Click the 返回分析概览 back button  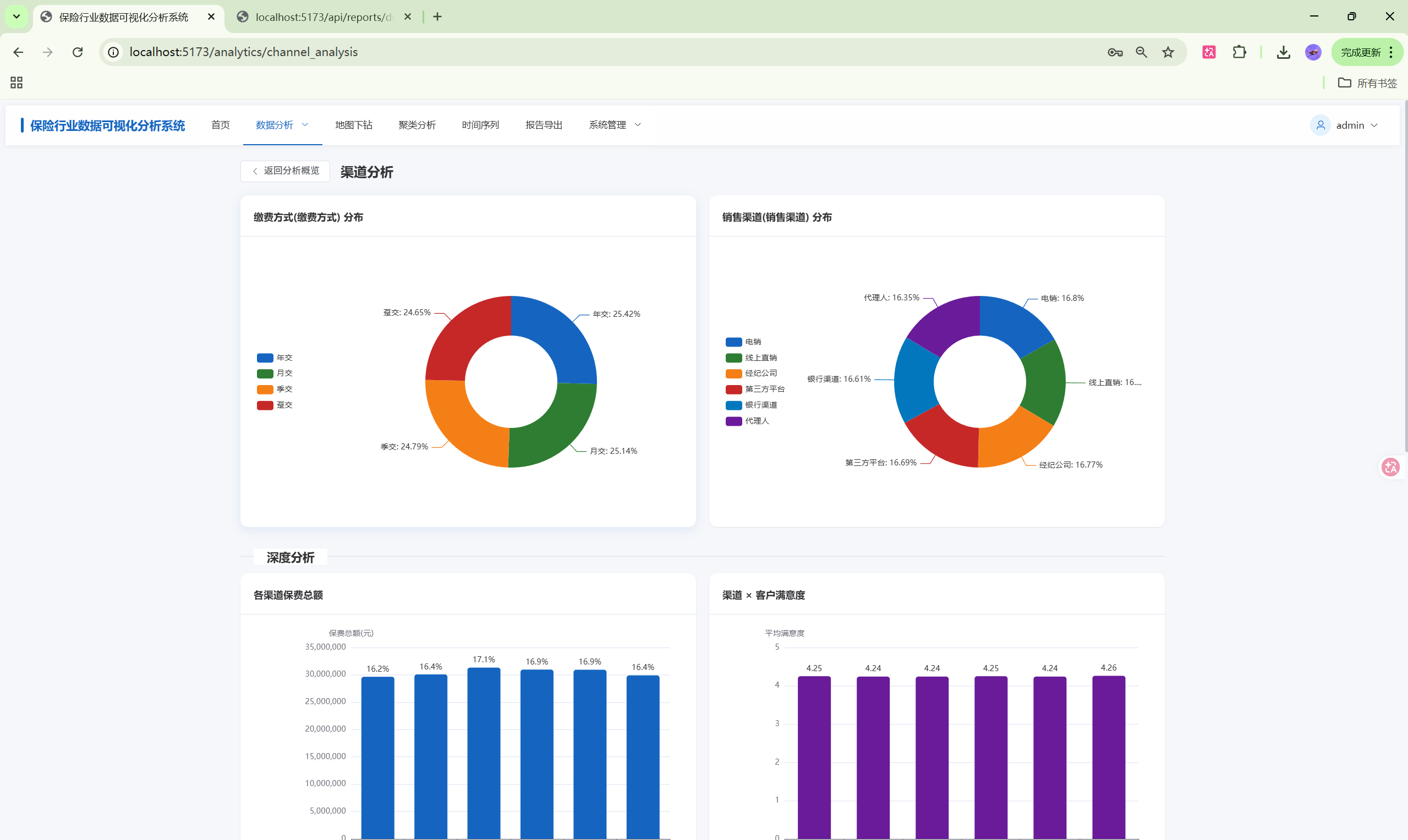286,171
